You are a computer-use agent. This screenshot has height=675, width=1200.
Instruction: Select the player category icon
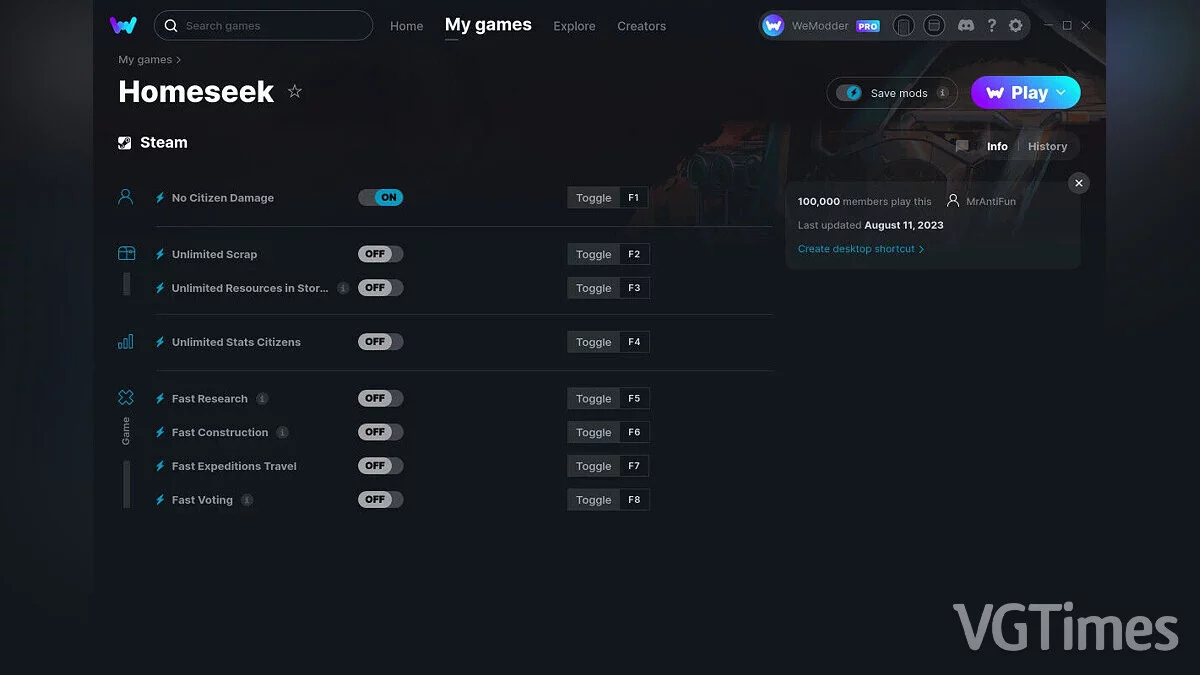[x=125, y=197]
